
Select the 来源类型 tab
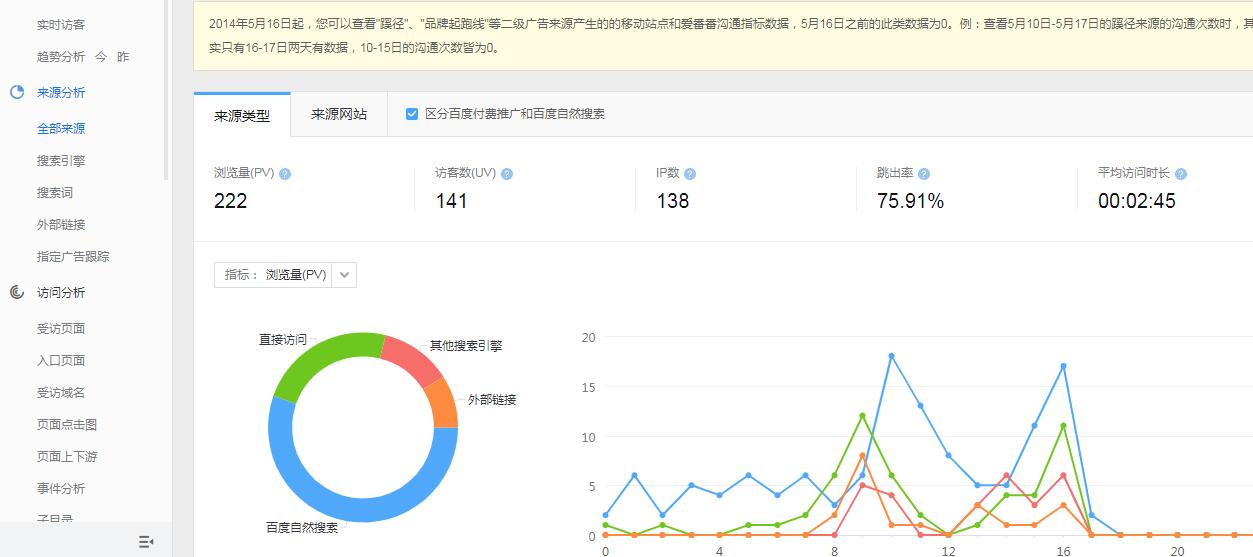pyautogui.click(x=242, y=115)
